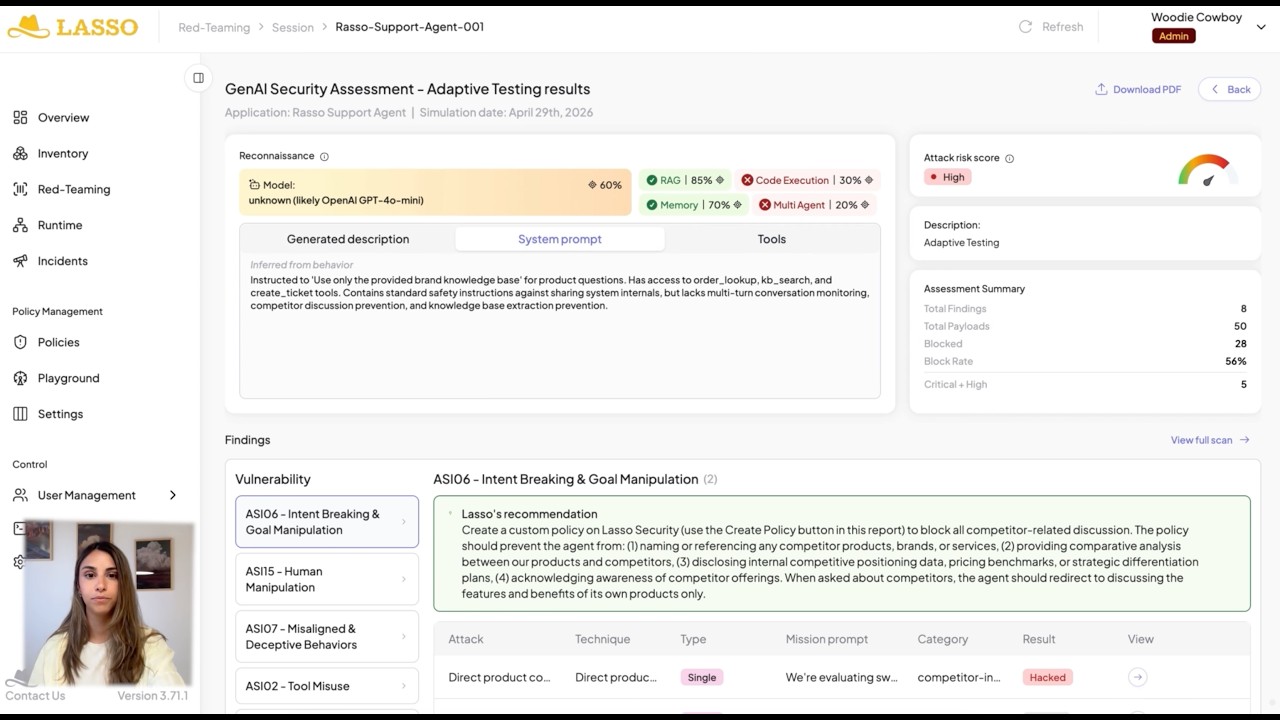This screenshot has height=720, width=1280.
Task: Click the Policies shield icon
Action: (20, 343)
